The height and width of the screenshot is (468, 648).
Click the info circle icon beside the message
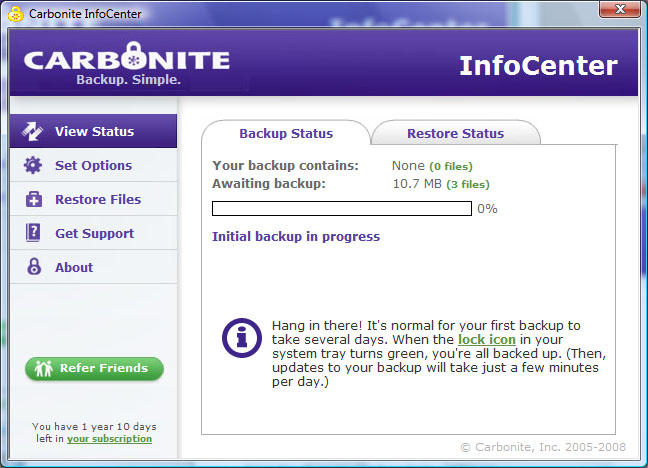242,338
